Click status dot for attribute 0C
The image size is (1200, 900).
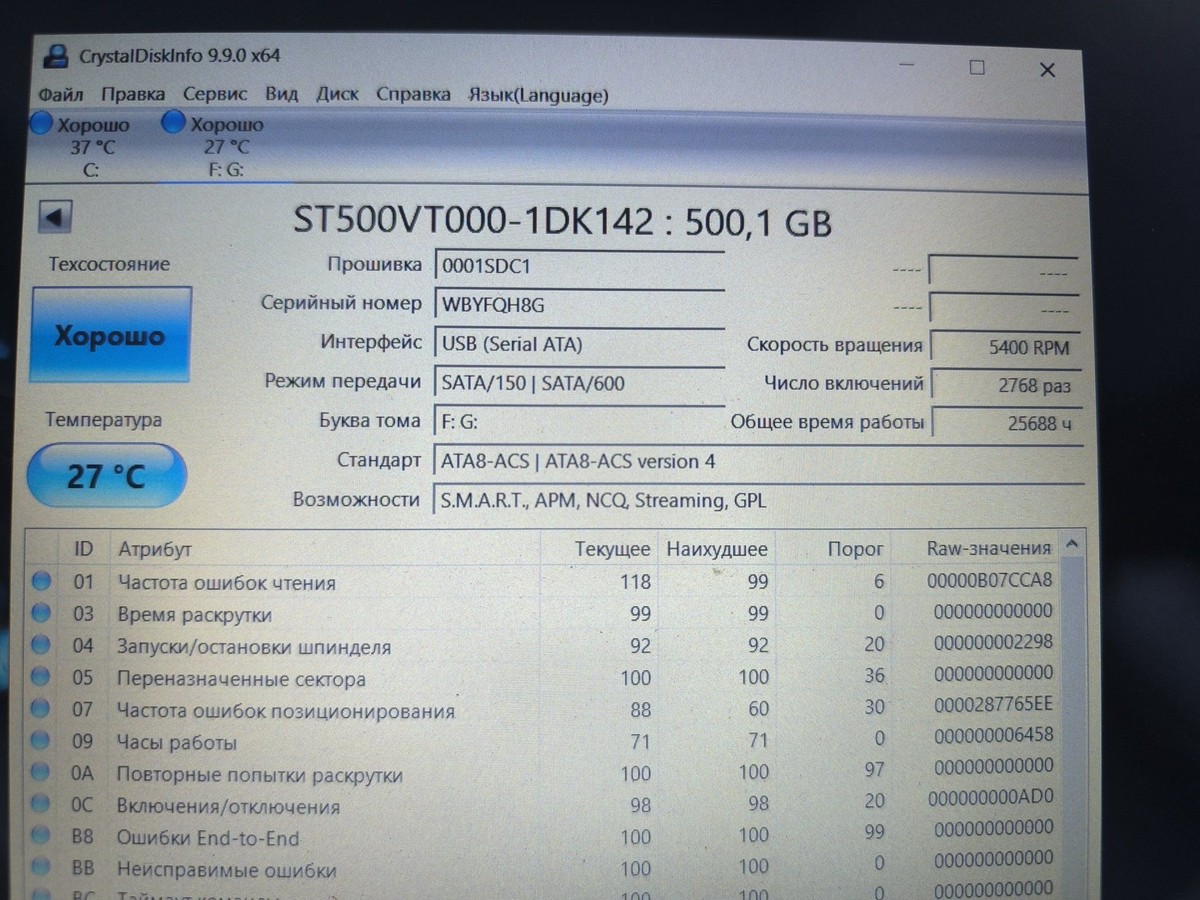pos(41,805)
